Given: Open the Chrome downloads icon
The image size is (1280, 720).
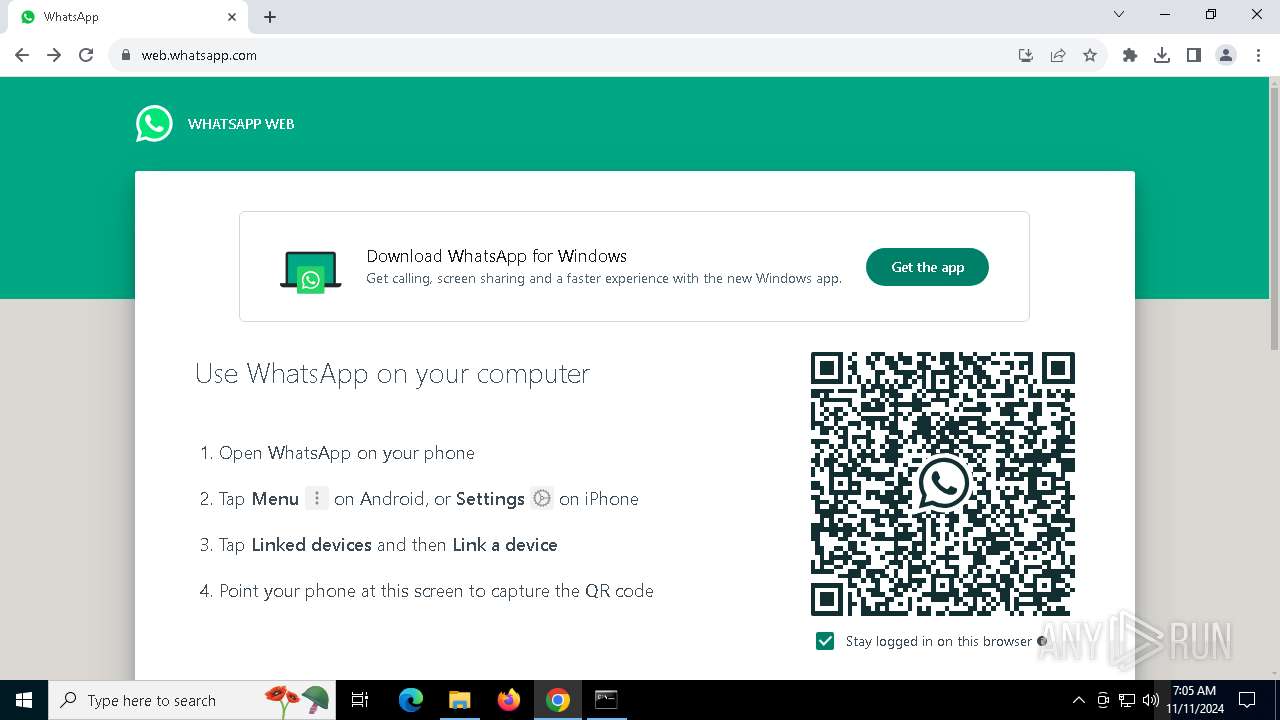Looking at the screenshot, I should point(1162,55).
